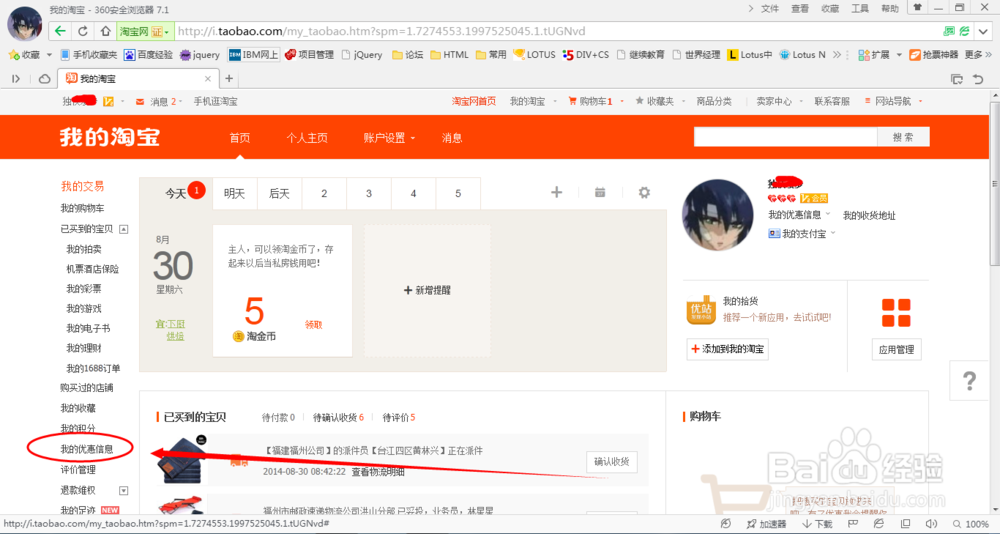Open the 抢票神器 extension
This screenshot has height=534, width=1000.
pos(934,55)
